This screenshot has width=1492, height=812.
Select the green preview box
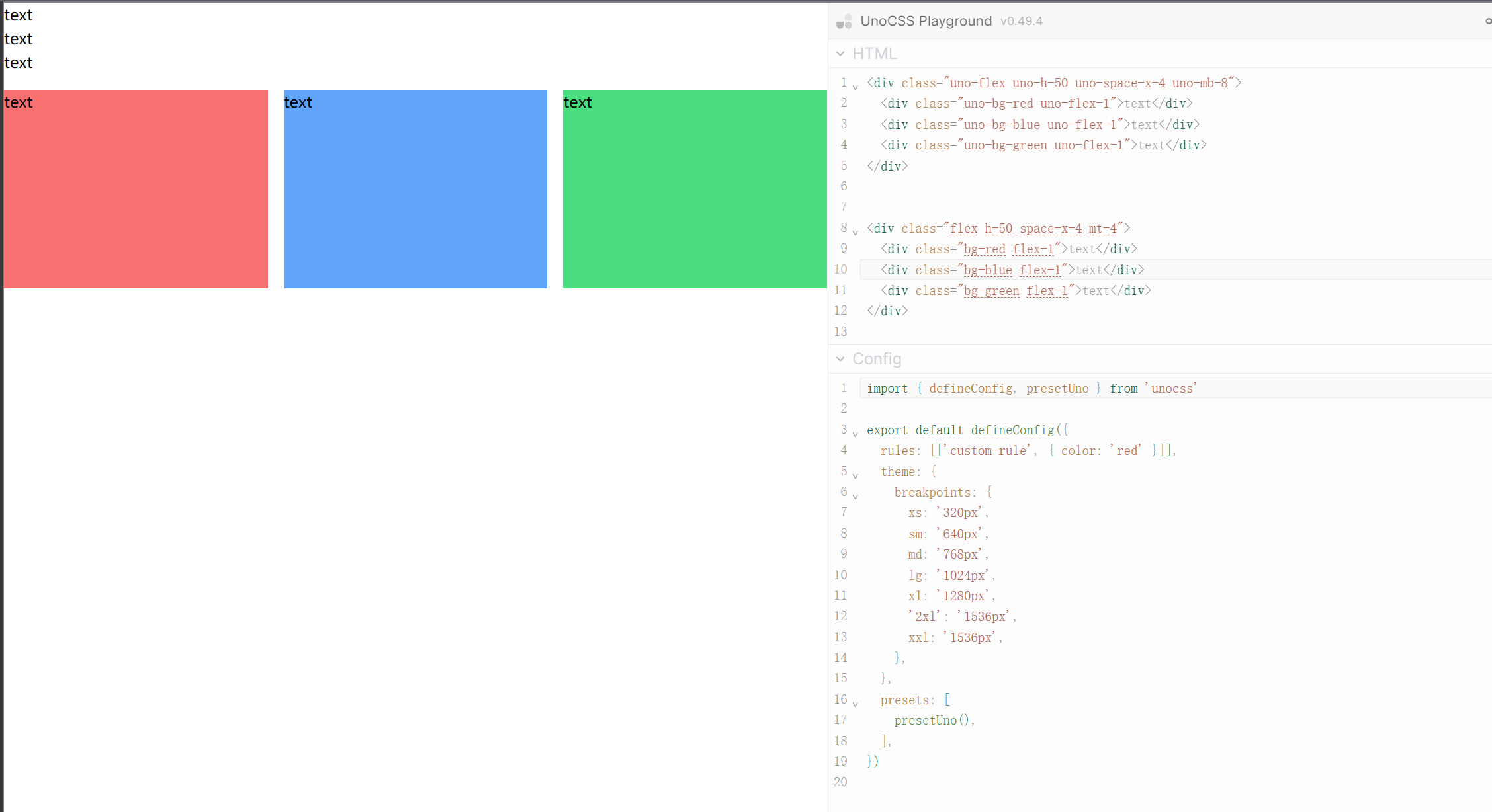pos(694,188)
